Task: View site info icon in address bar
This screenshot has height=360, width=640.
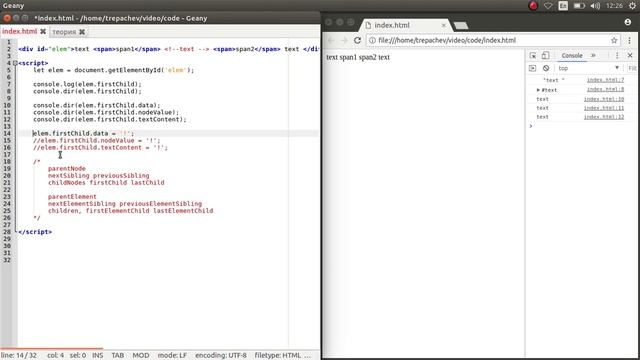Action: point(372,40)
